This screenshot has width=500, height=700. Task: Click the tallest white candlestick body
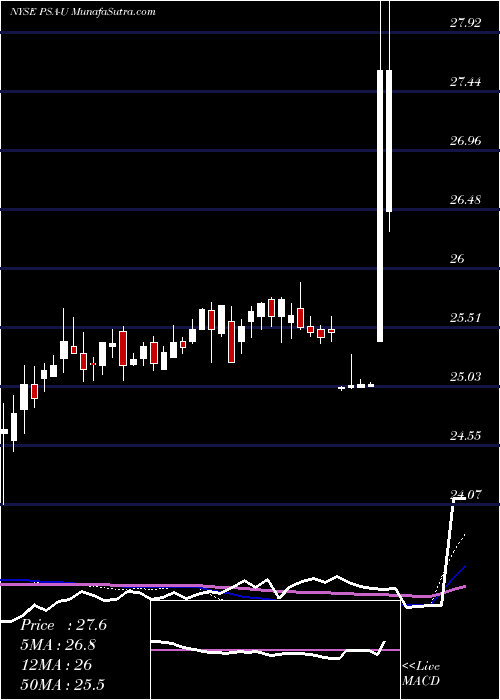coord(380,206)
